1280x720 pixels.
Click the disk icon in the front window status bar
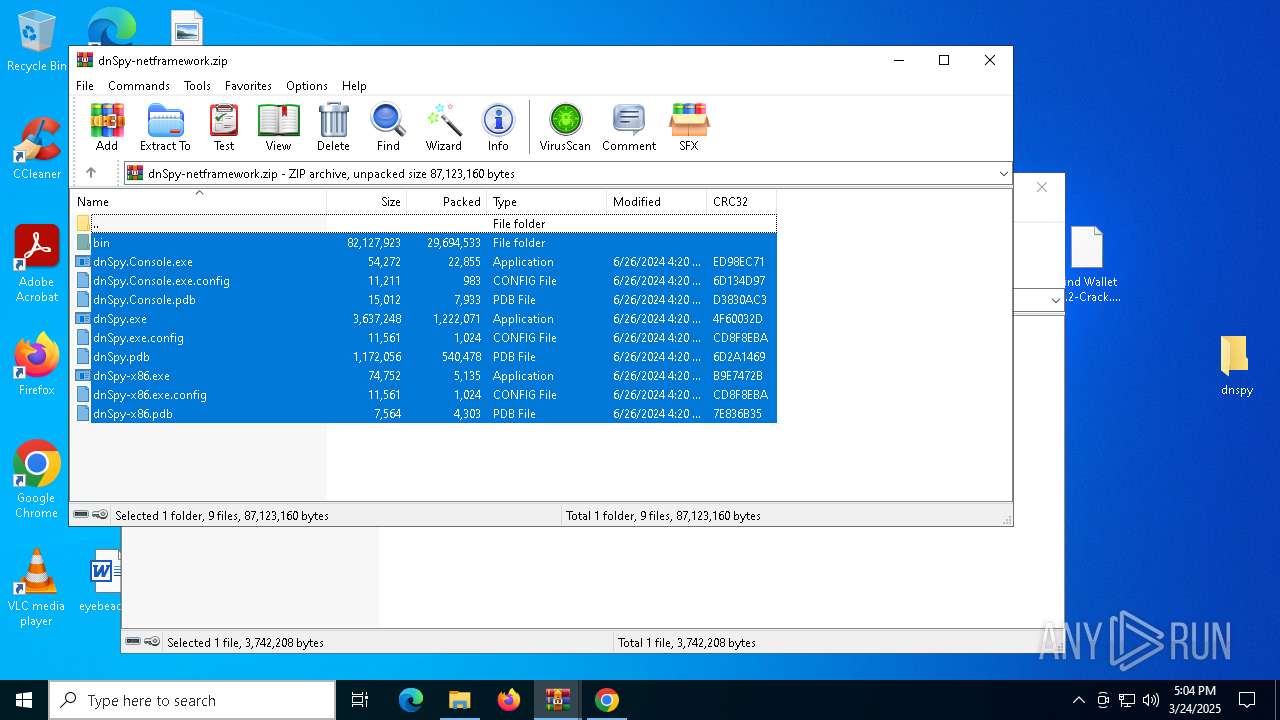coord(81,515)
